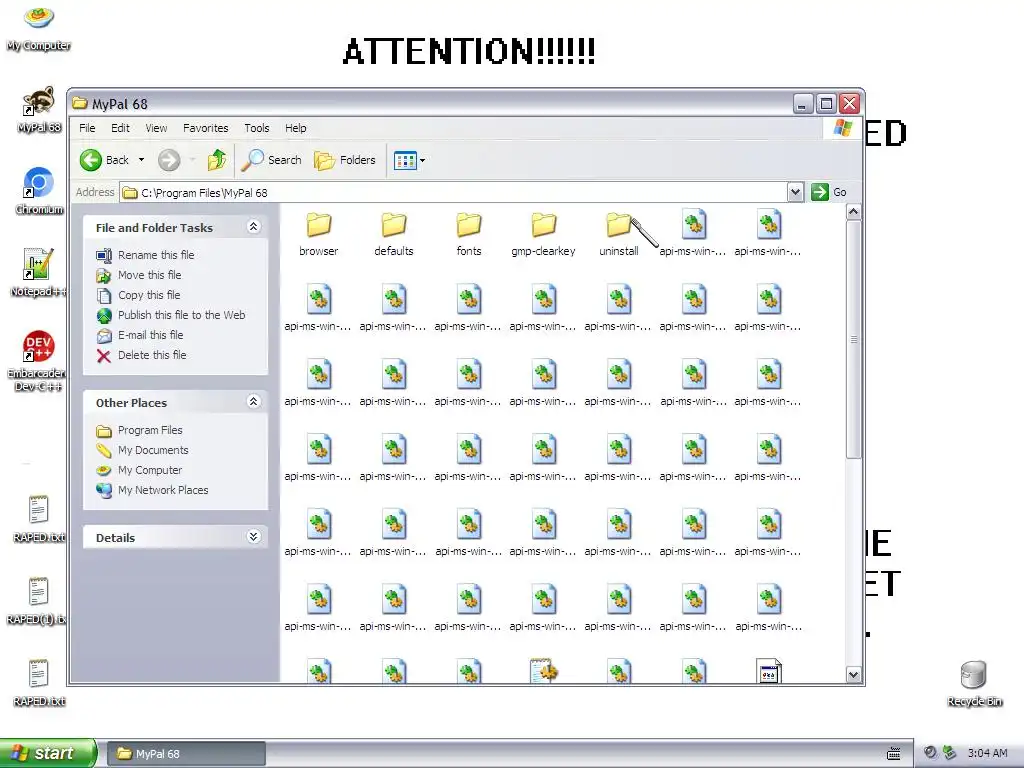This screenshot has height=768, width=1024.
Task: Toggle the Folders tree pane
Action: point(345,160)
